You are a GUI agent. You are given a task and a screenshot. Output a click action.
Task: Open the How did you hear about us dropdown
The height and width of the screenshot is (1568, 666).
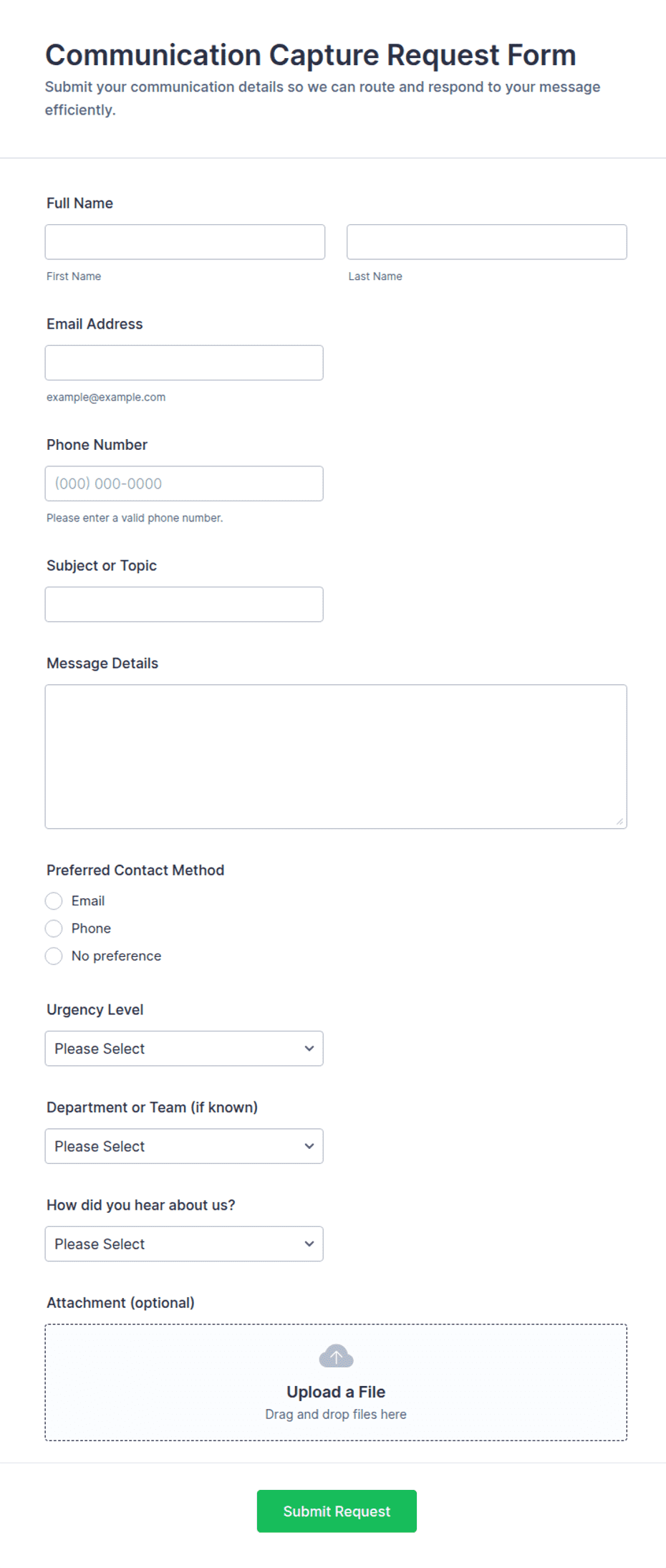pyautogui.click(x=184, y=1244)
